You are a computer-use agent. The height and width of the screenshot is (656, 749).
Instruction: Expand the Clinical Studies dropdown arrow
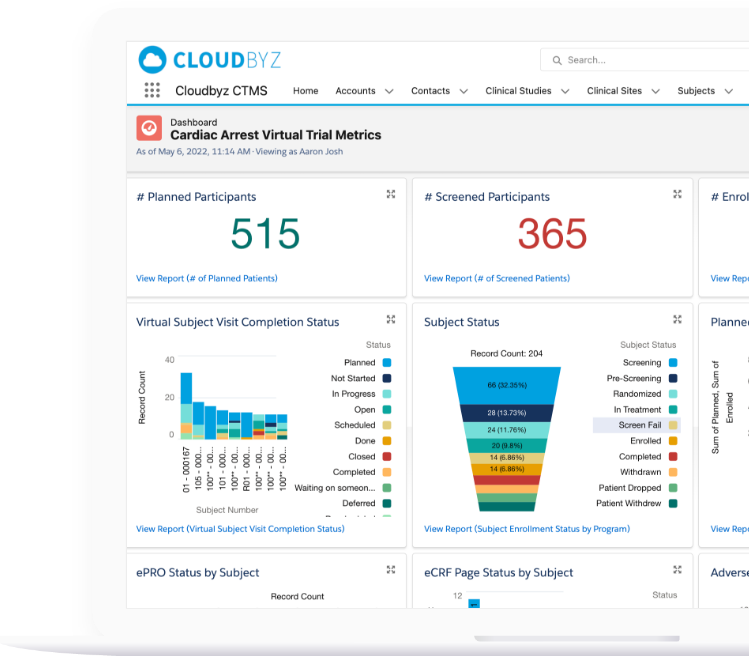click(565, 91)
